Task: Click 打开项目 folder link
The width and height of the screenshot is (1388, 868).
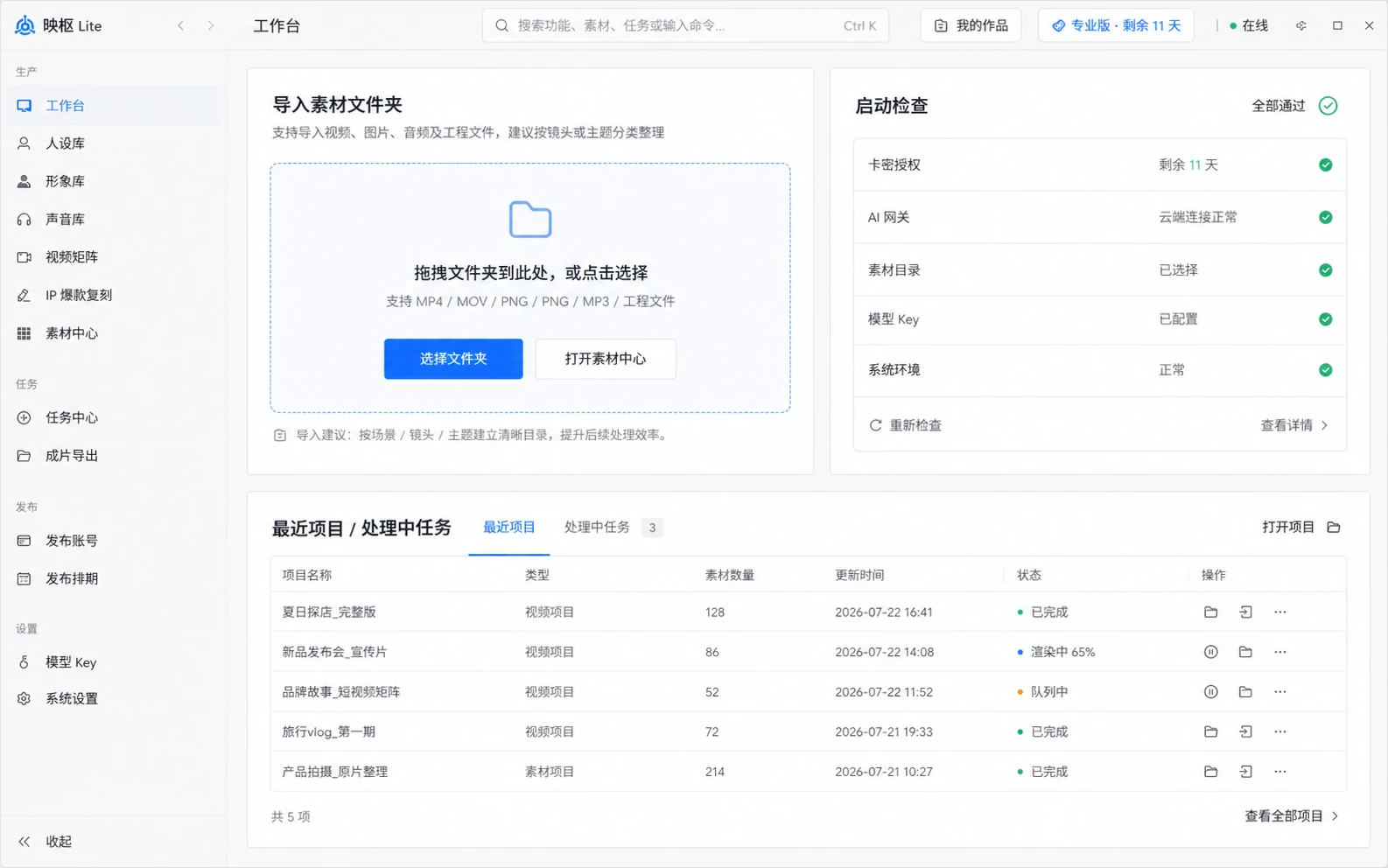Action: point(1301,527)
